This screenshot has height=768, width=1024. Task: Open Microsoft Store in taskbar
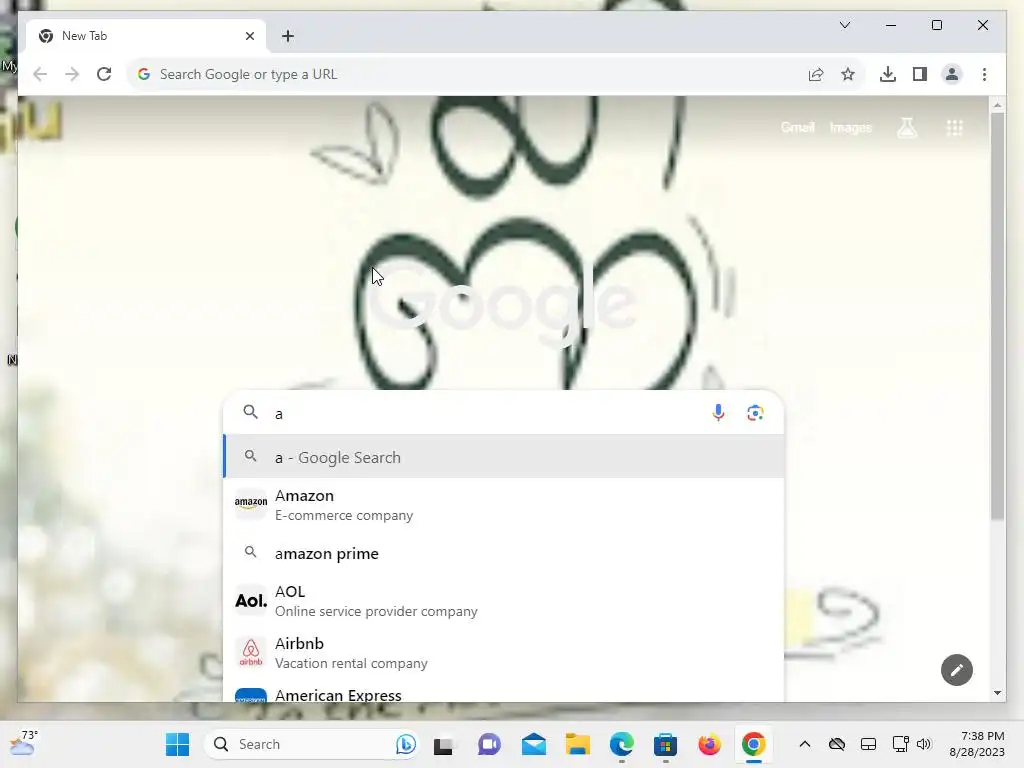pyautogui.click(x=665, y=744)
